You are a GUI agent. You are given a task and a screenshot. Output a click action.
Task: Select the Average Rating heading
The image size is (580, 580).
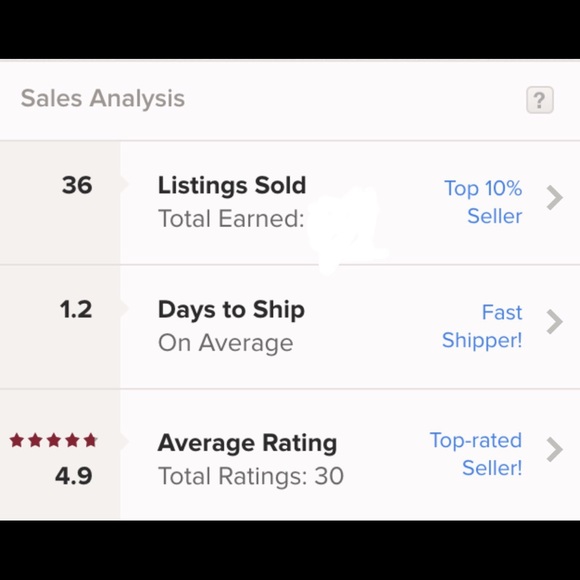[x=247, y=443]
